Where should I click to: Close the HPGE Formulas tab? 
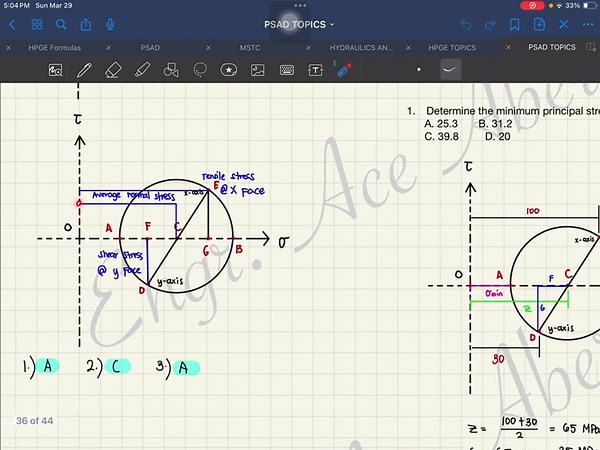click(x=8, y=48)
